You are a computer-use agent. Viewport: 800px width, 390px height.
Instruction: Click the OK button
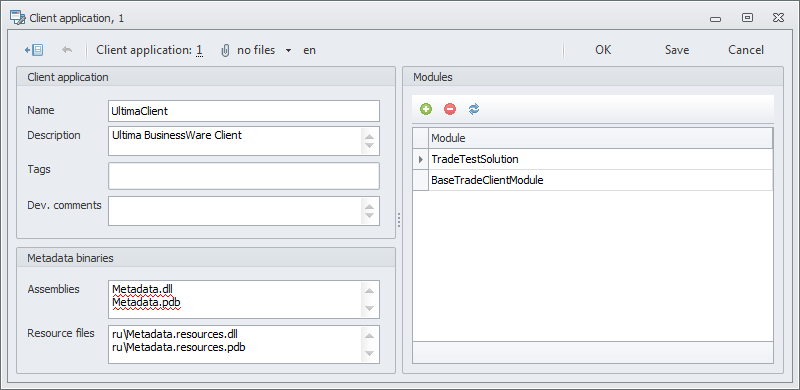pyautogui.click(x=603, y=50)
